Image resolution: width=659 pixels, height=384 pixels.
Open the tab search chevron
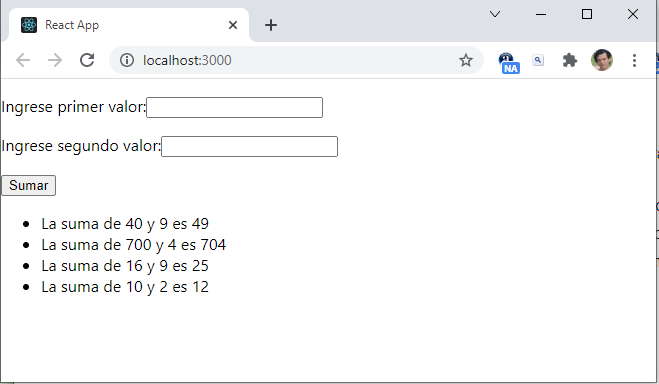(495, 14)
